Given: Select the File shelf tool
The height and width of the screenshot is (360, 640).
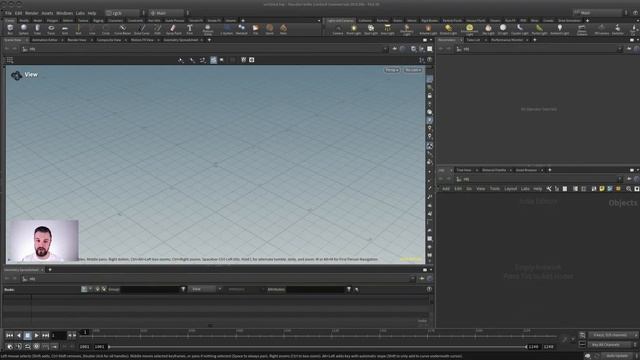Looking at the screenshot, I should 256,29.
